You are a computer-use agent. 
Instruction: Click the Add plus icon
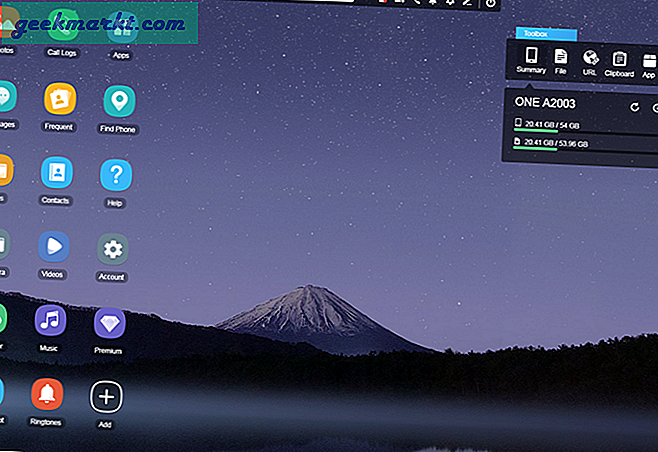point(106,396)
